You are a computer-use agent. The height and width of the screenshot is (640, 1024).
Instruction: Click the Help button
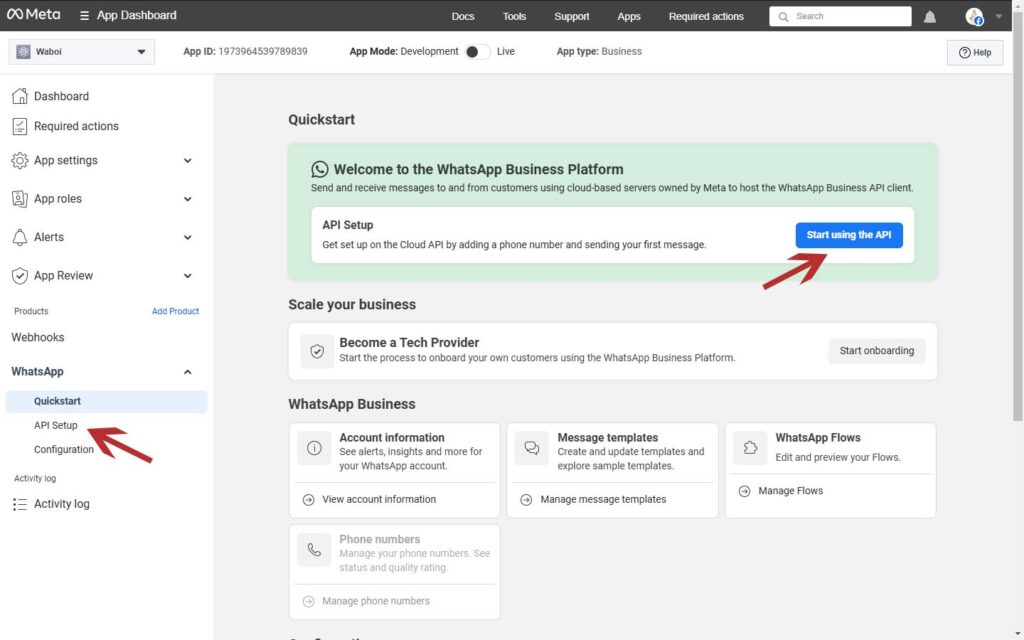tap(974, 52)
